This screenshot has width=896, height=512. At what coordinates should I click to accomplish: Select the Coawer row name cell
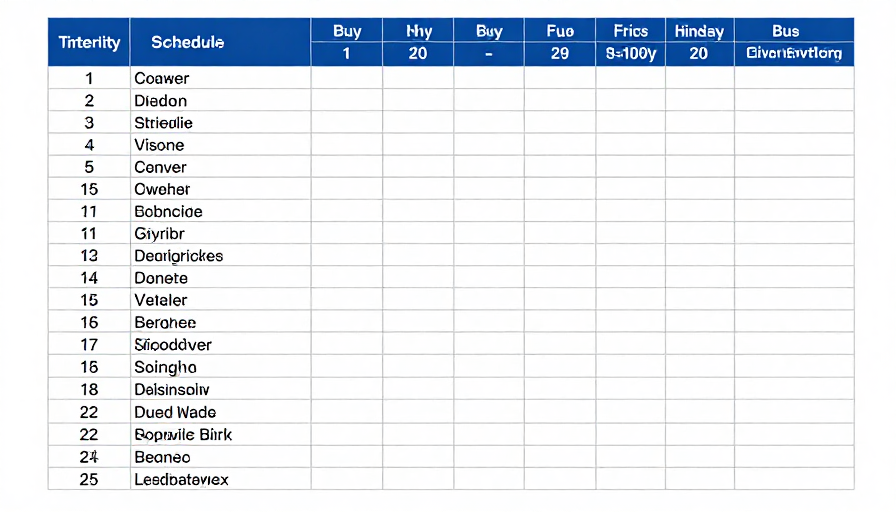click(221, 78)
